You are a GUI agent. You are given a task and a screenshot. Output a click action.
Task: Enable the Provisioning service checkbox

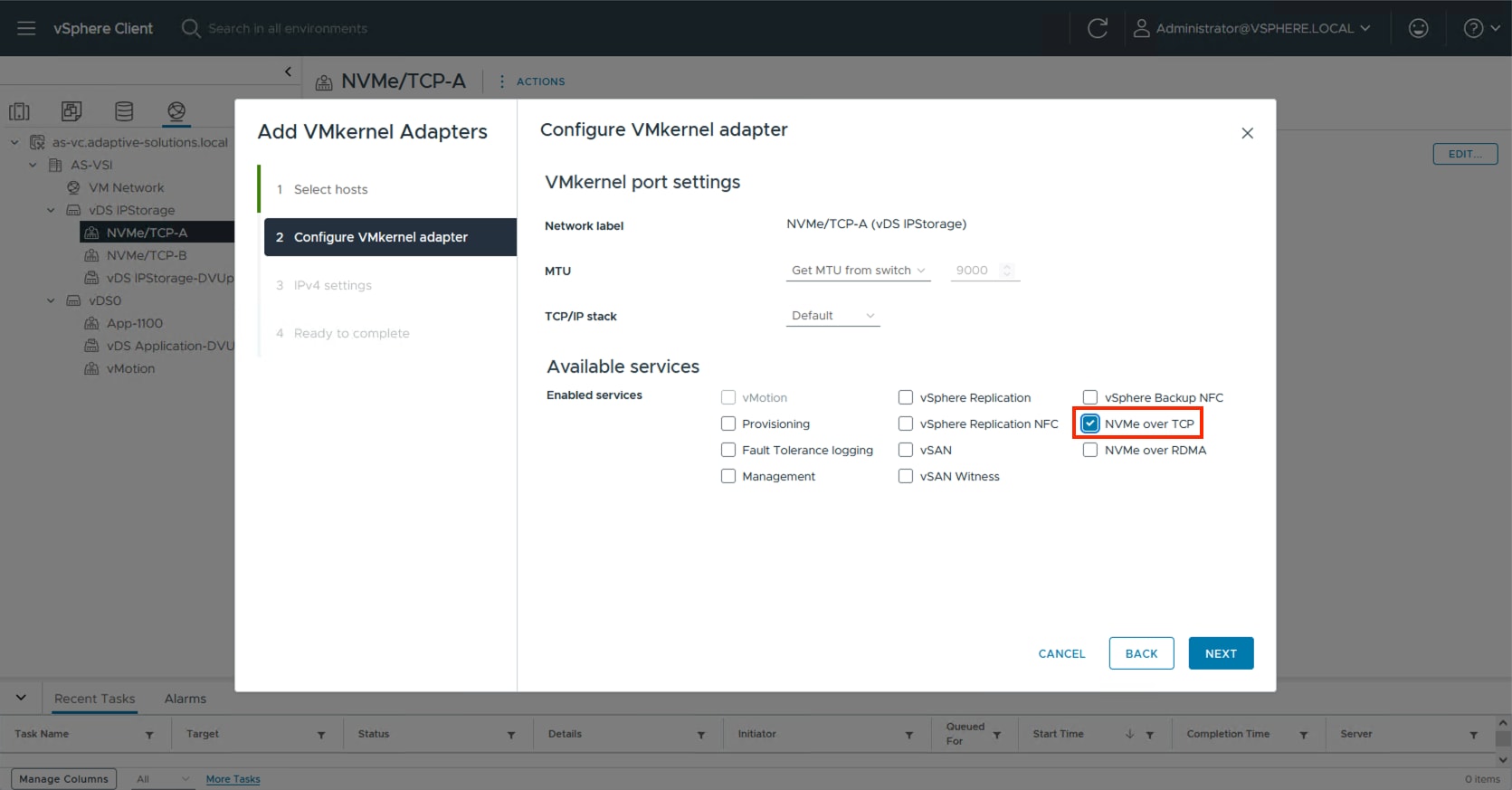(x=728, y=424)
